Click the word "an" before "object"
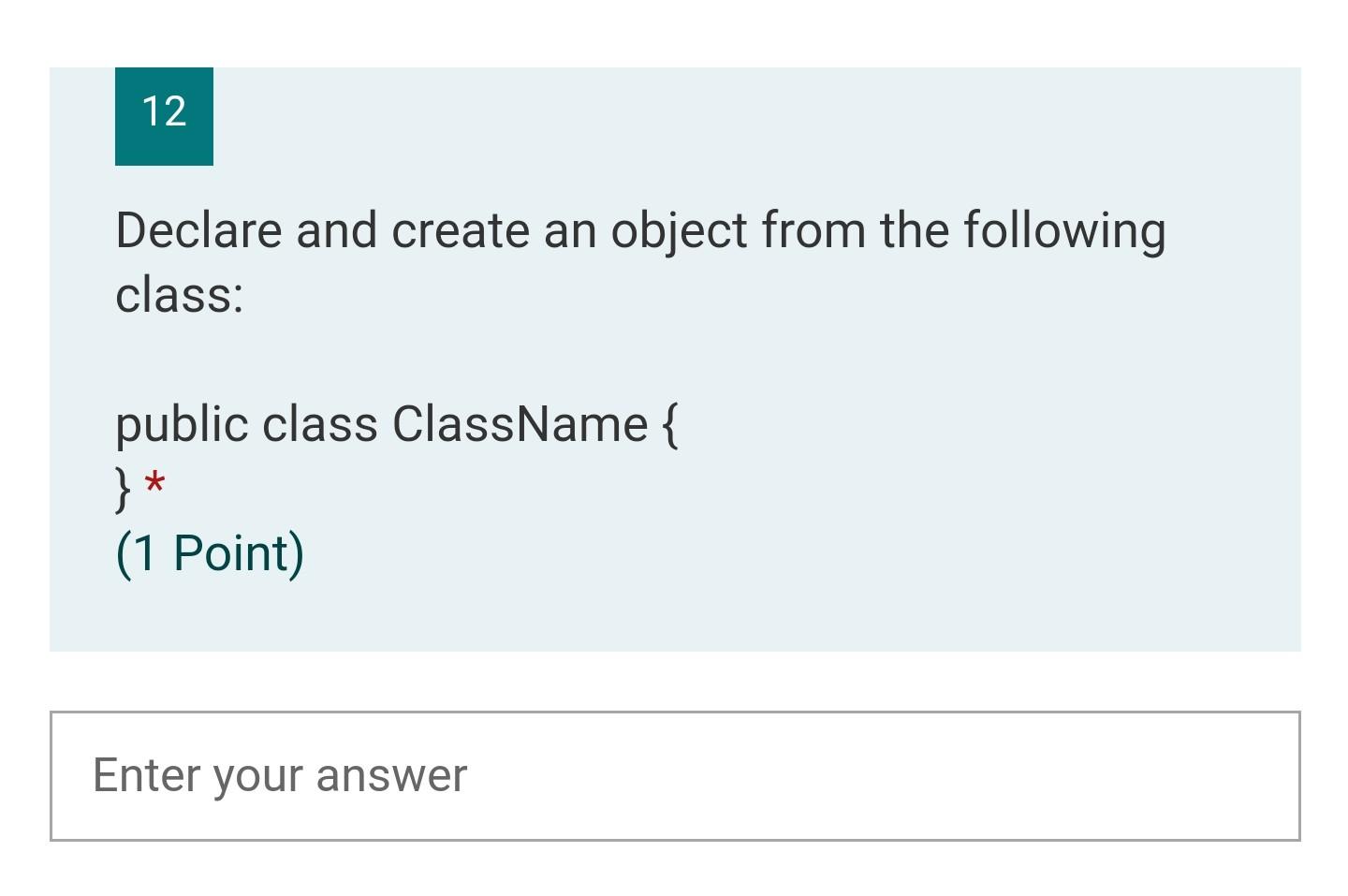The image size is (1348, 896). pyautogui.click(x=569, y=230)
